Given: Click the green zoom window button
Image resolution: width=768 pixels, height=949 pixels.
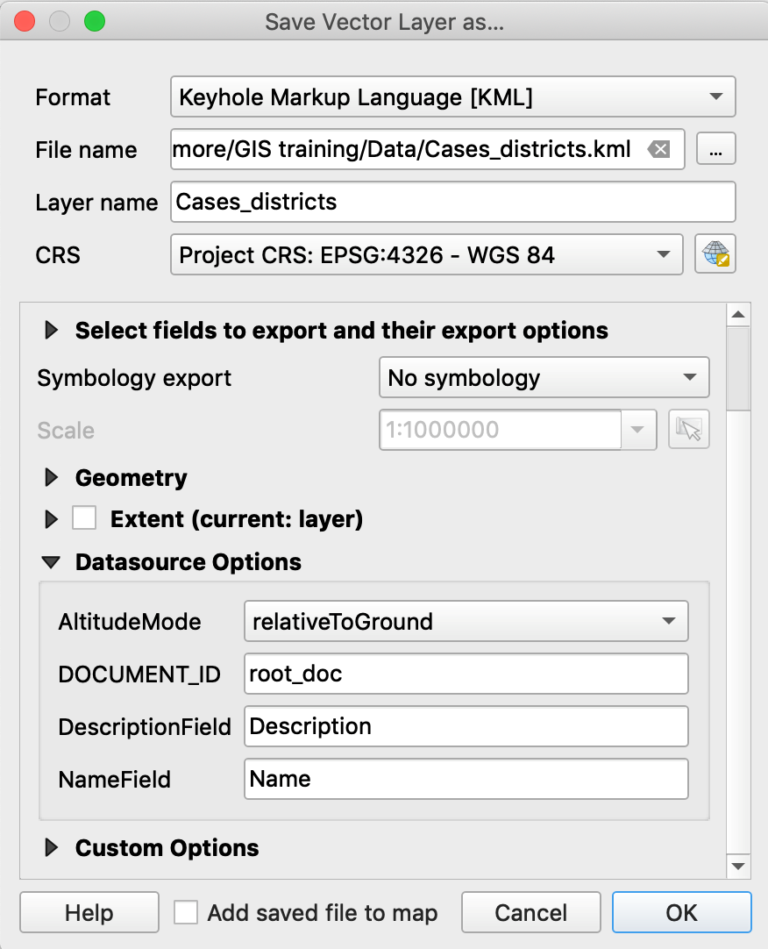Looking at the screenshot, I should click(x=94, y=21).
